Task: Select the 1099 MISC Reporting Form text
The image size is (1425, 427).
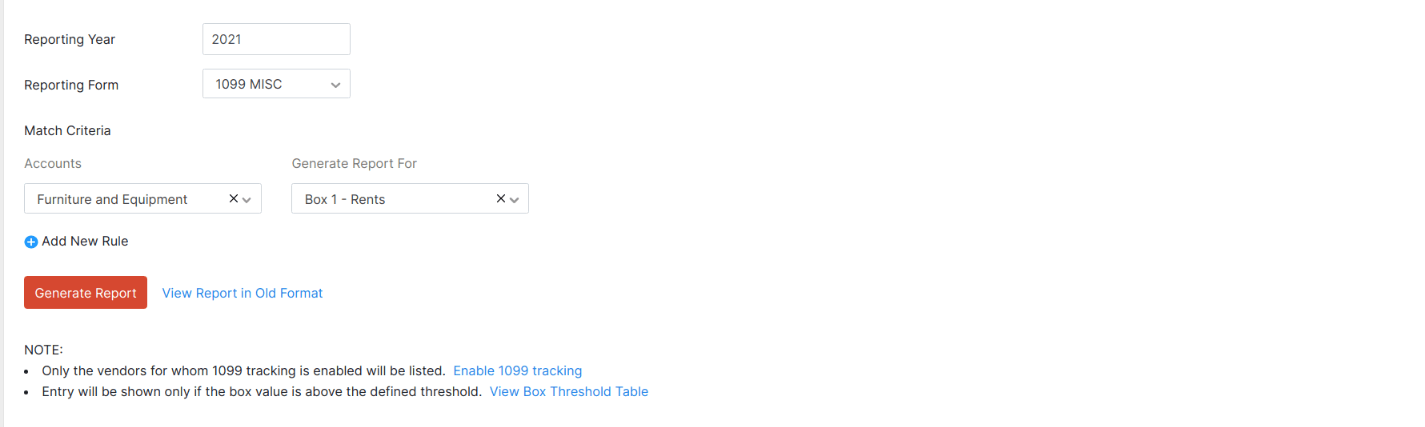Action: 249,85
